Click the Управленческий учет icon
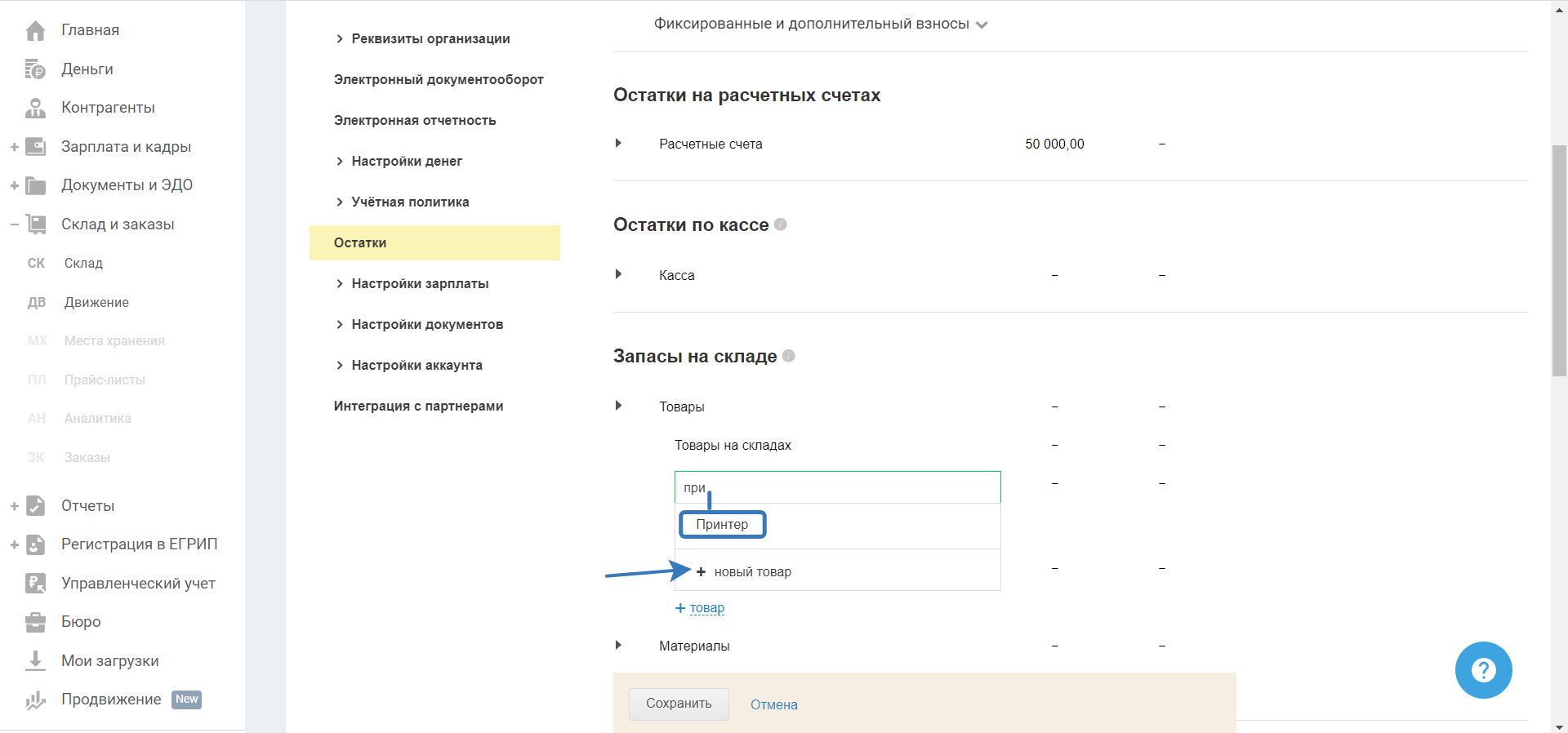The width and height of the screenshot is (1568, 733). pyautogui.click(x=35, y=583)
